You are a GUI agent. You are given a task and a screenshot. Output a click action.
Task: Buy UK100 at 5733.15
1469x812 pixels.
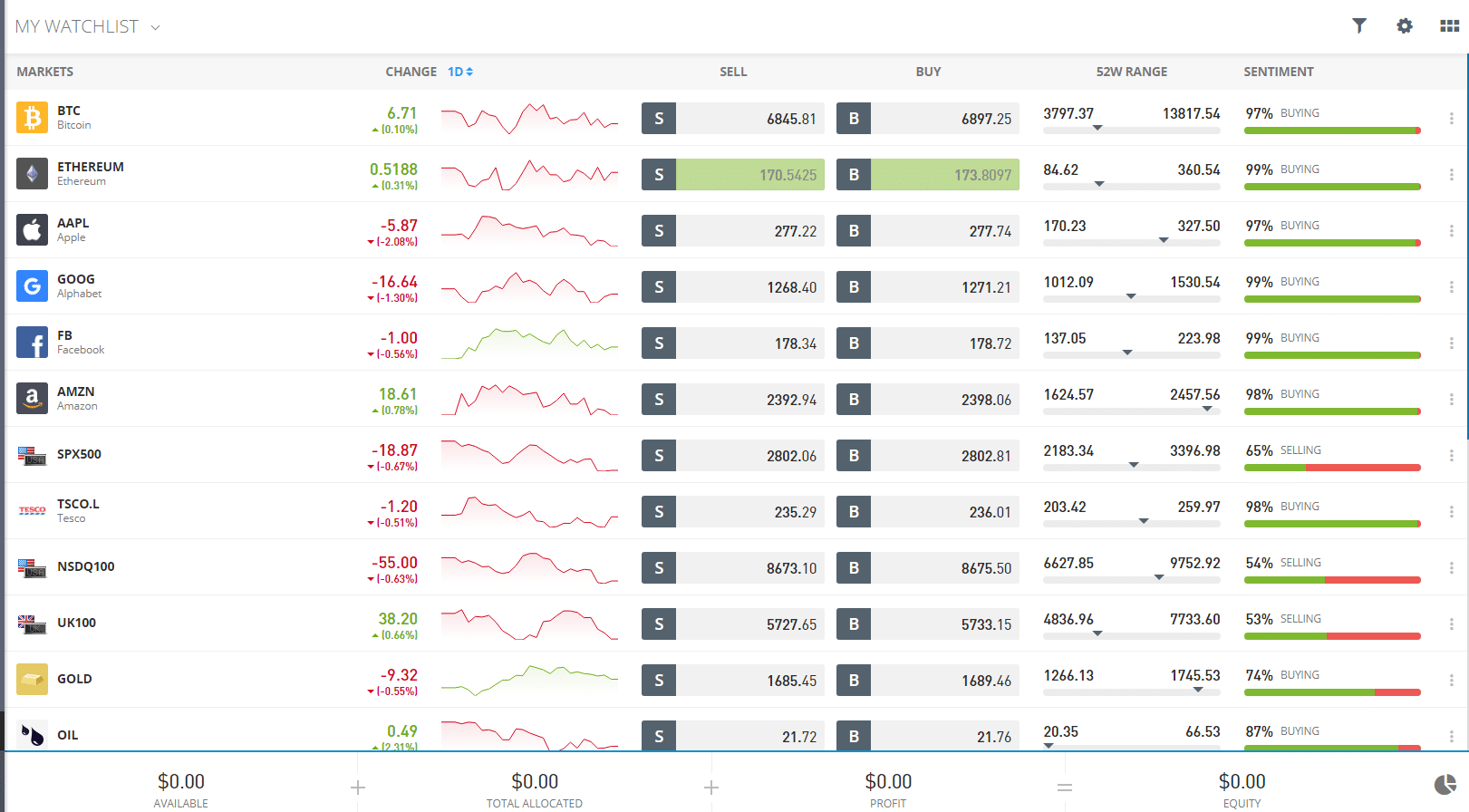928,624
